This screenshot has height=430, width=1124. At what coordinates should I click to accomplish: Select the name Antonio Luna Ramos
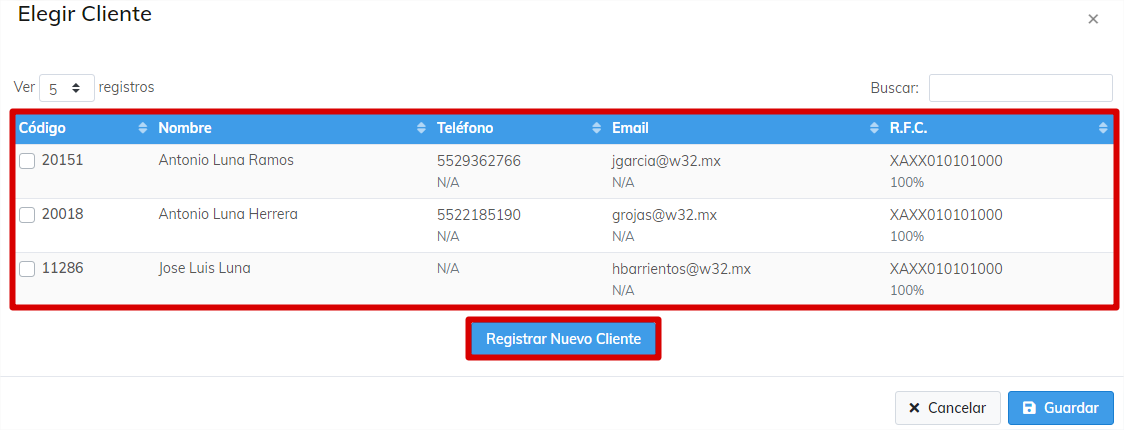pos(226,161)
